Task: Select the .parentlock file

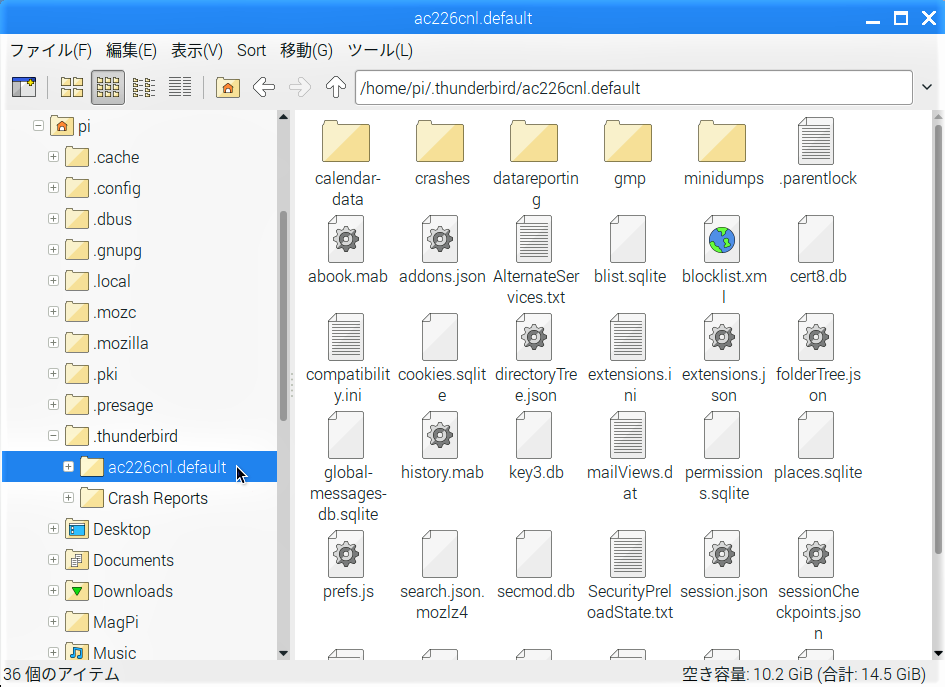Action: tap(817, 152)
